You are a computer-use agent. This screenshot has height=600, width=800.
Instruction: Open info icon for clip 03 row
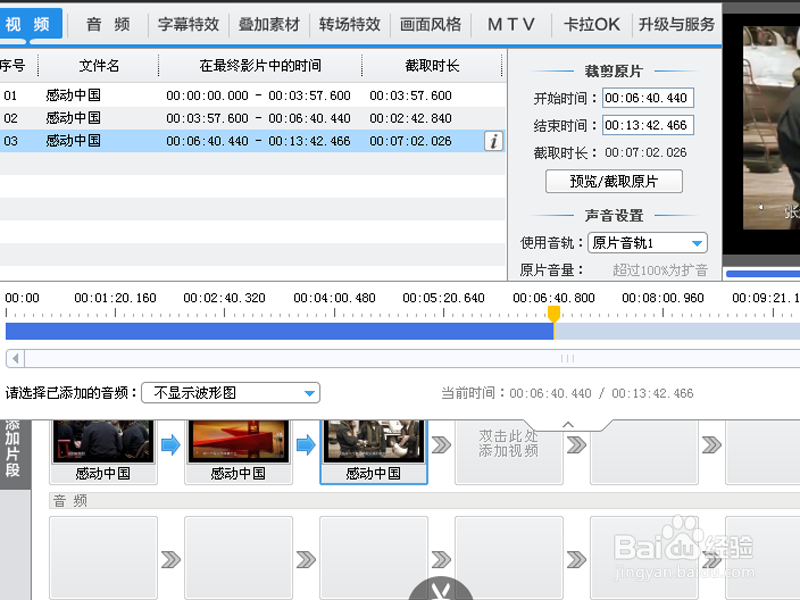[x=493, y=141]
